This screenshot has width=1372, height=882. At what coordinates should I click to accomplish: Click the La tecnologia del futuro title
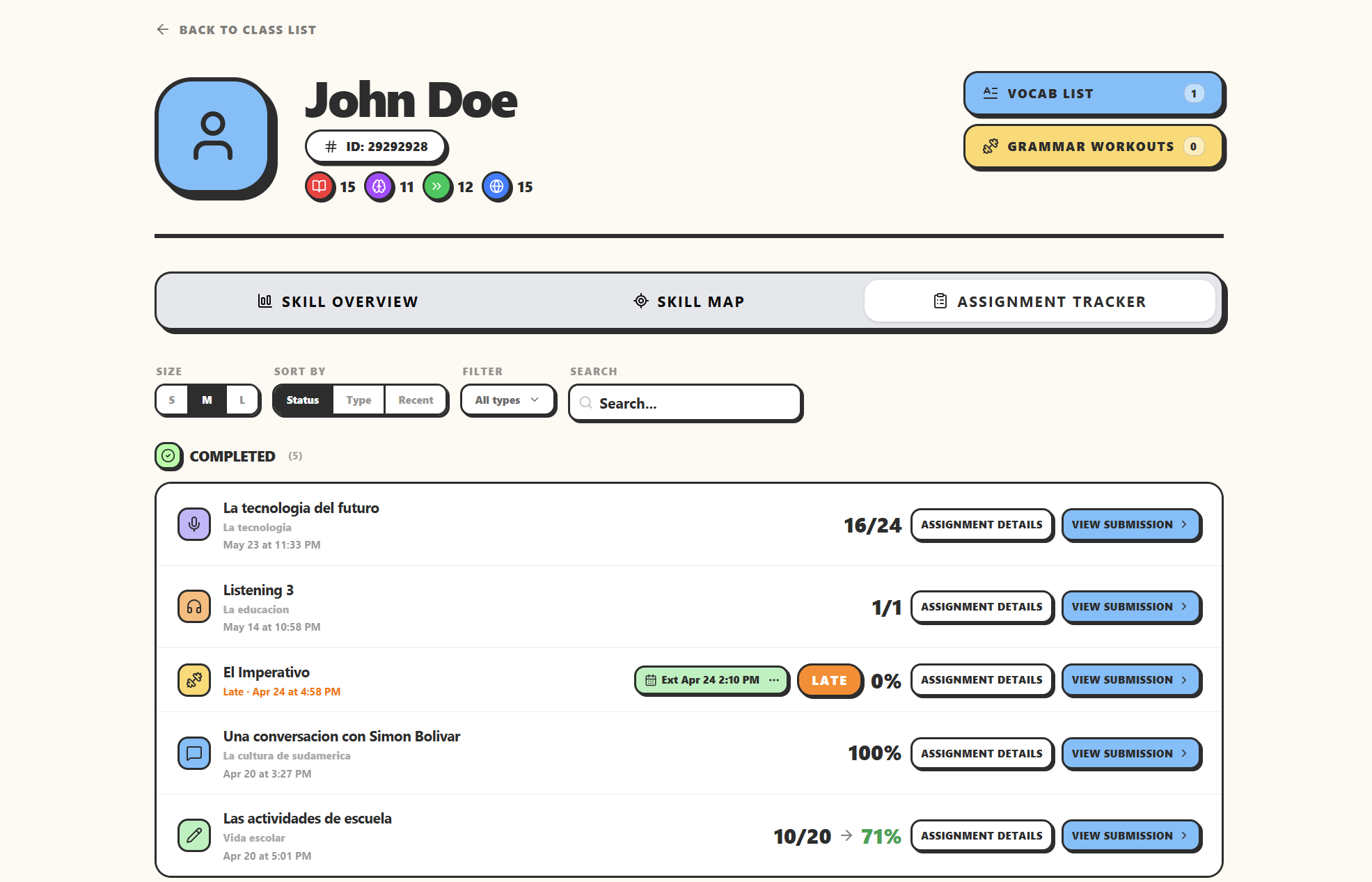click(x=301, y=508)
